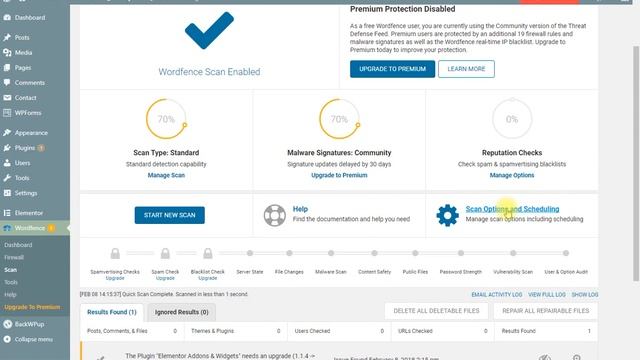The height and width of the screenshot is (360, 640).
Task: Open the Plugins icon in sidebar
Action: click(7, 148)
